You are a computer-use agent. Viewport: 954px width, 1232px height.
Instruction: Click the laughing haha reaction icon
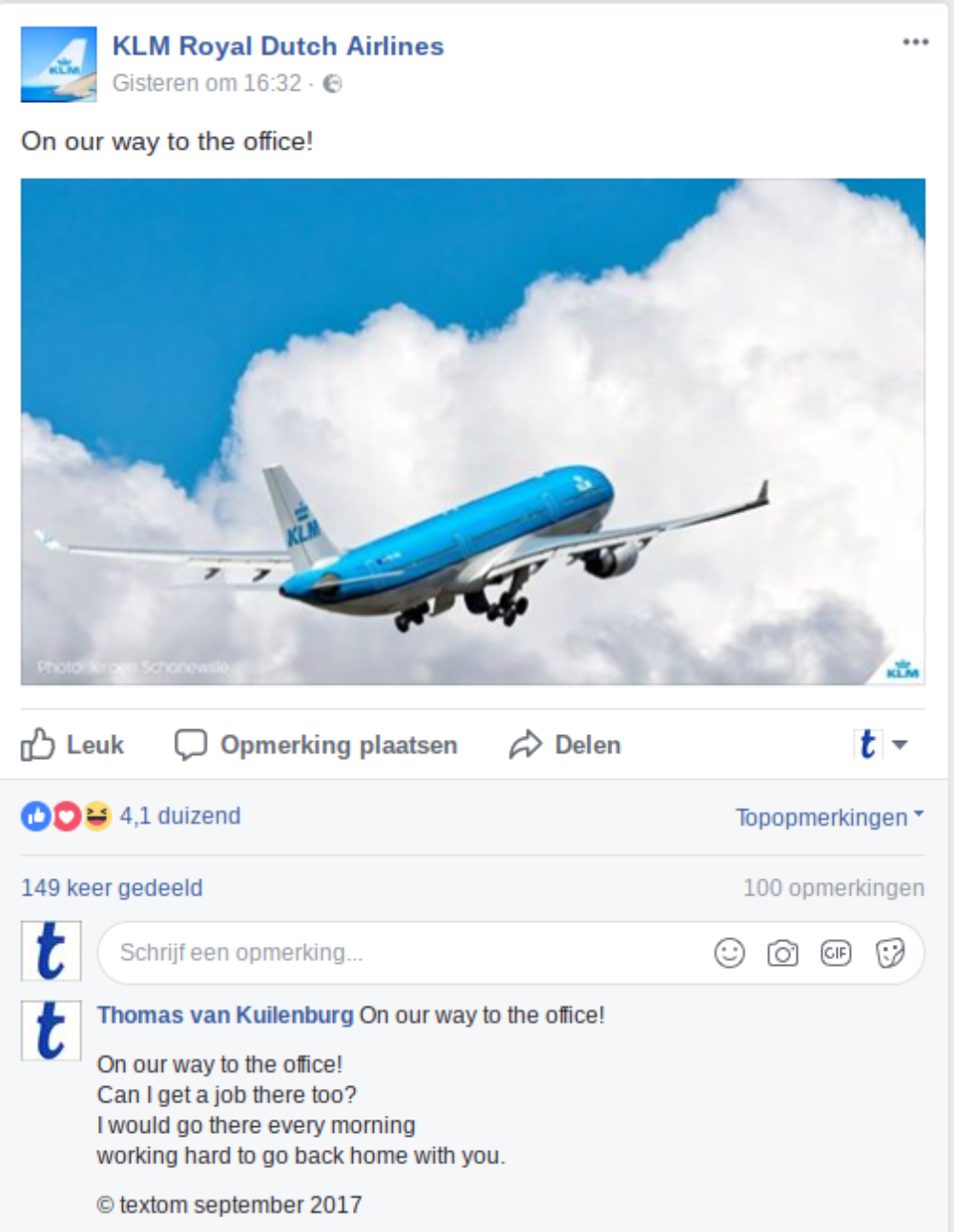coord(96,816)
